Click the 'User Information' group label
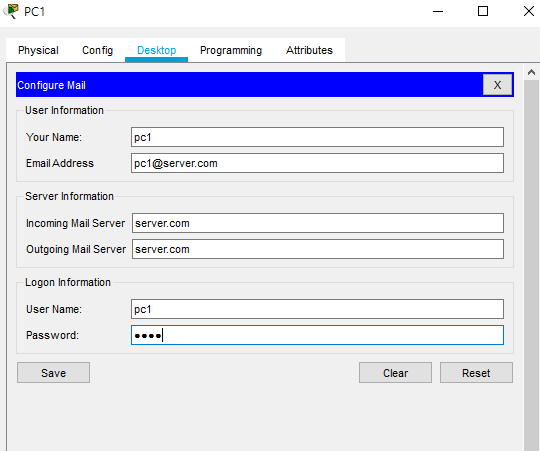 click(64, 110)
